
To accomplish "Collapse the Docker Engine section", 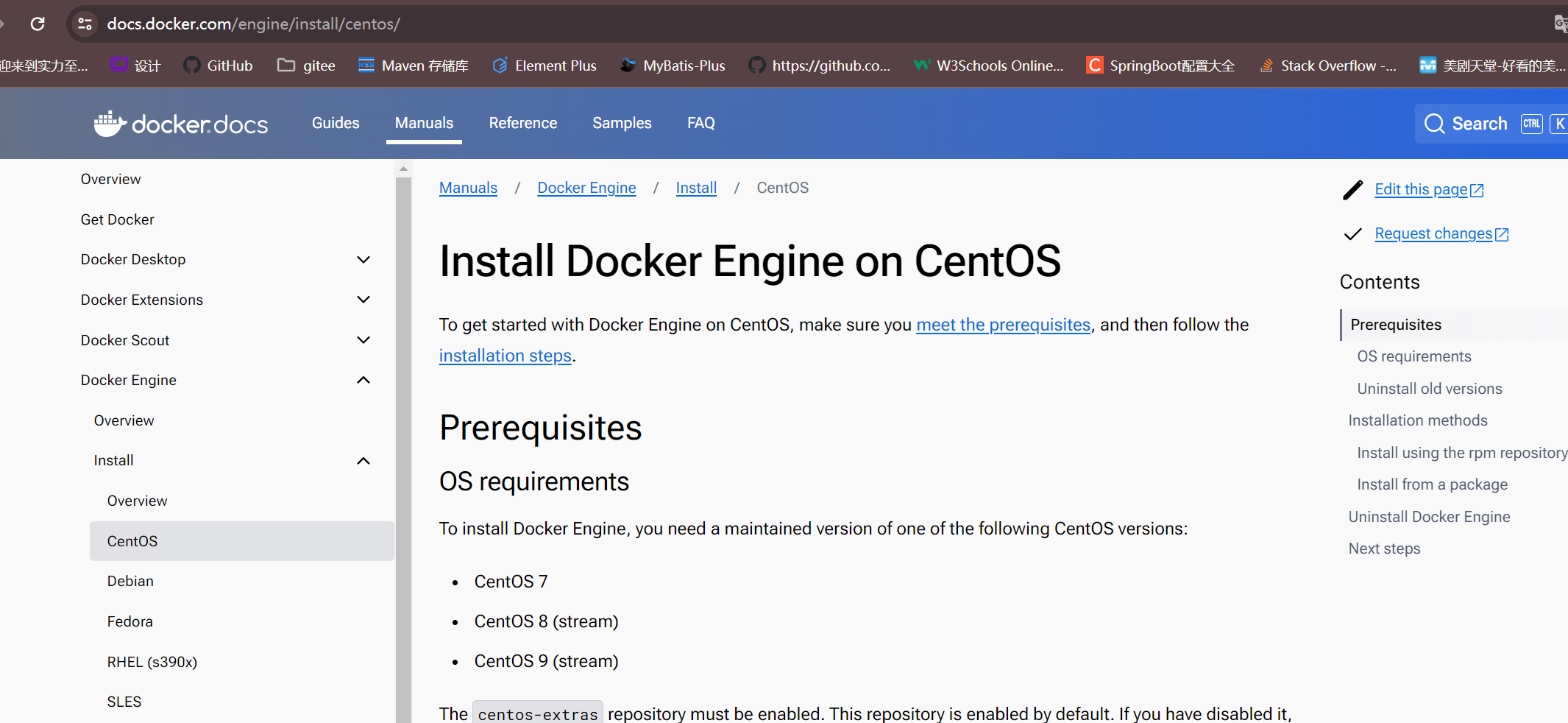I will [x=363, y=380].
